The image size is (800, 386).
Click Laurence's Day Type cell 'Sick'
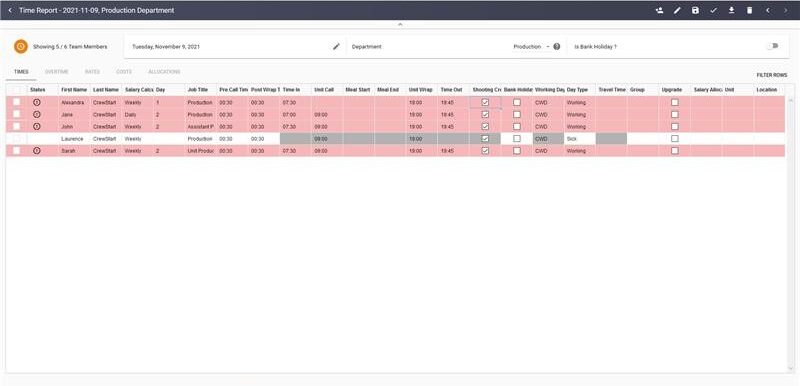point(580,139)
